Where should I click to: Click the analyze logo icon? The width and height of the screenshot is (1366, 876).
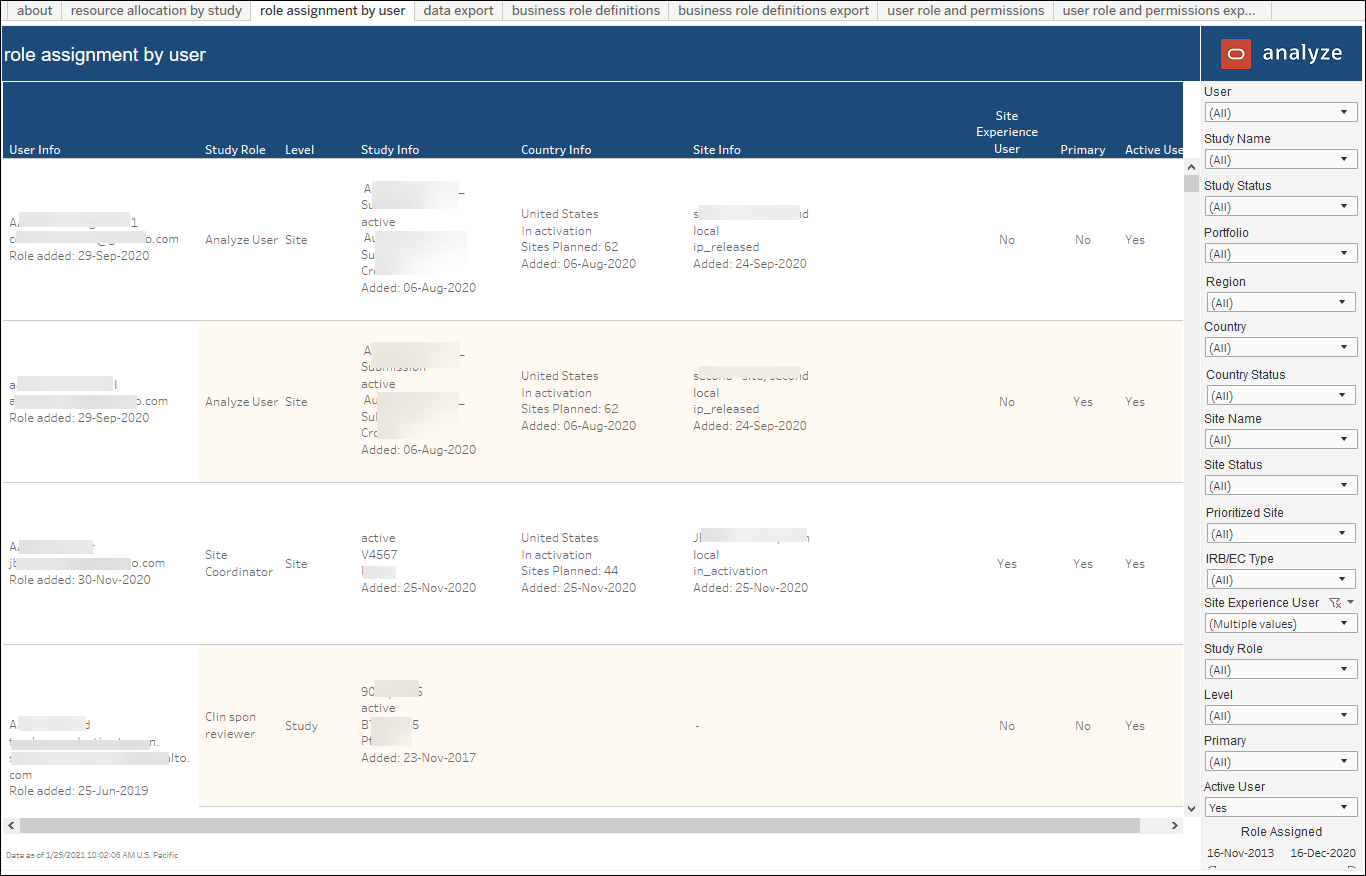pos(1236,54)
